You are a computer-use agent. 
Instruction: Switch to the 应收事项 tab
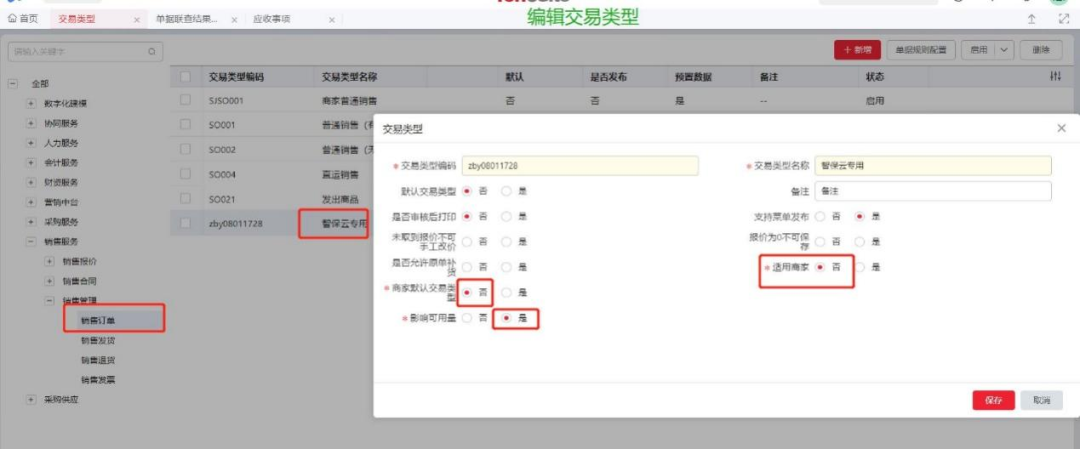pyautogui.click(x=271, y=19)
